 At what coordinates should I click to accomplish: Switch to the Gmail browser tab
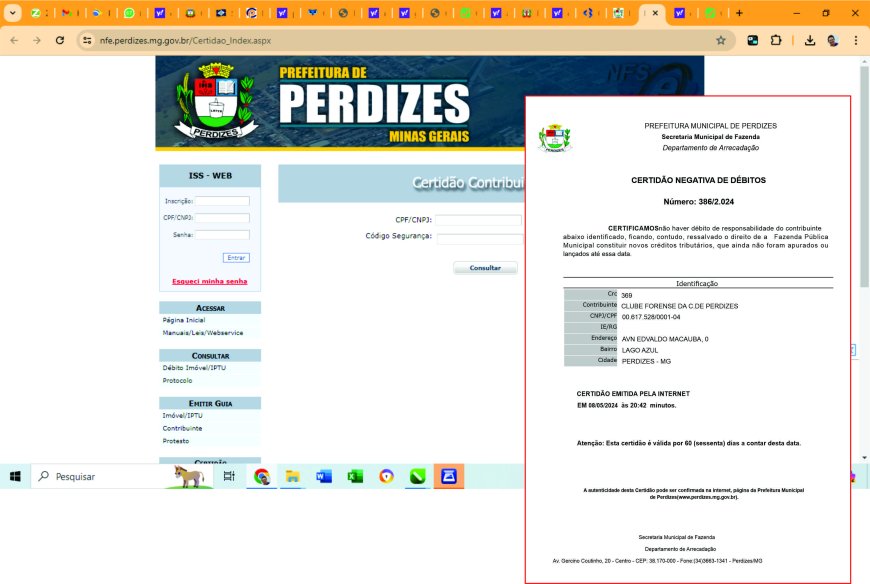tap(66, 13)
